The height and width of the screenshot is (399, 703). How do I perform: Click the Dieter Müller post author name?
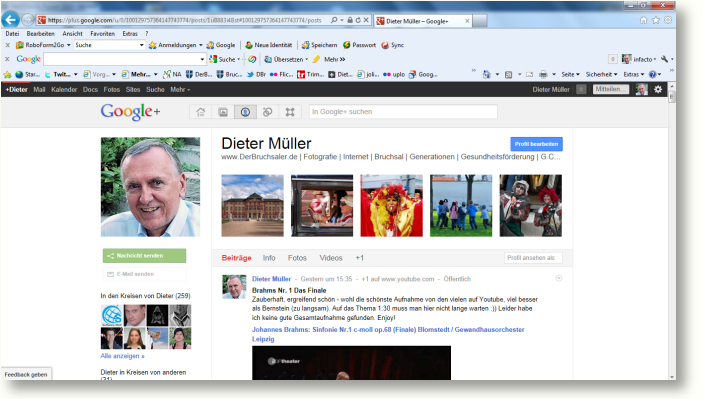[271, 279]
